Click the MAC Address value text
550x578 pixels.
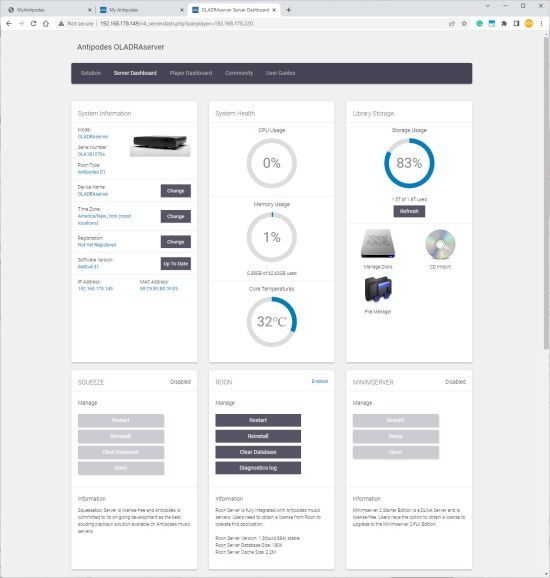tap(159, 289)
